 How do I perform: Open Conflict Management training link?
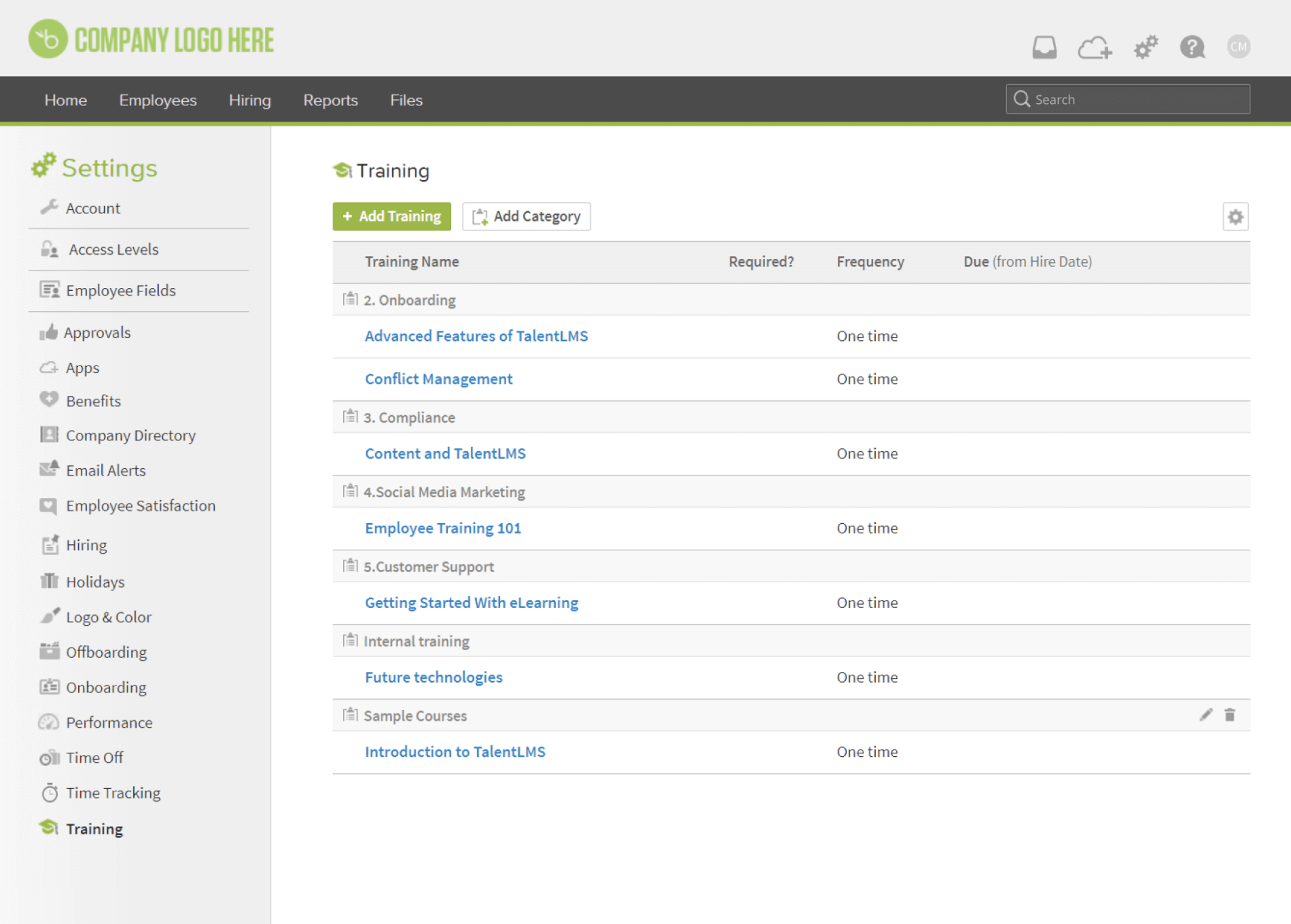point(438,378)
